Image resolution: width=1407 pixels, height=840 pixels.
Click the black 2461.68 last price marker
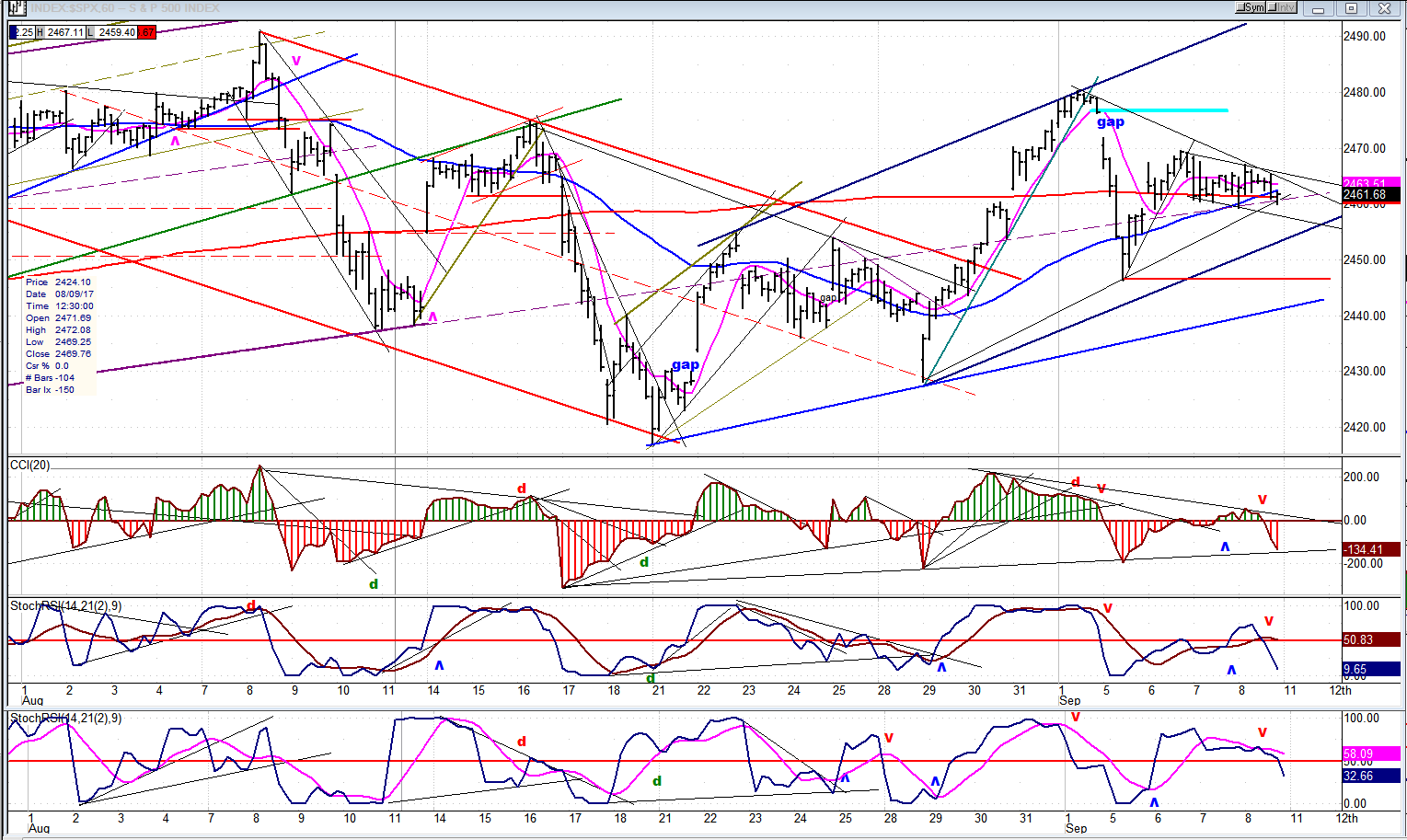point(1369,195)
